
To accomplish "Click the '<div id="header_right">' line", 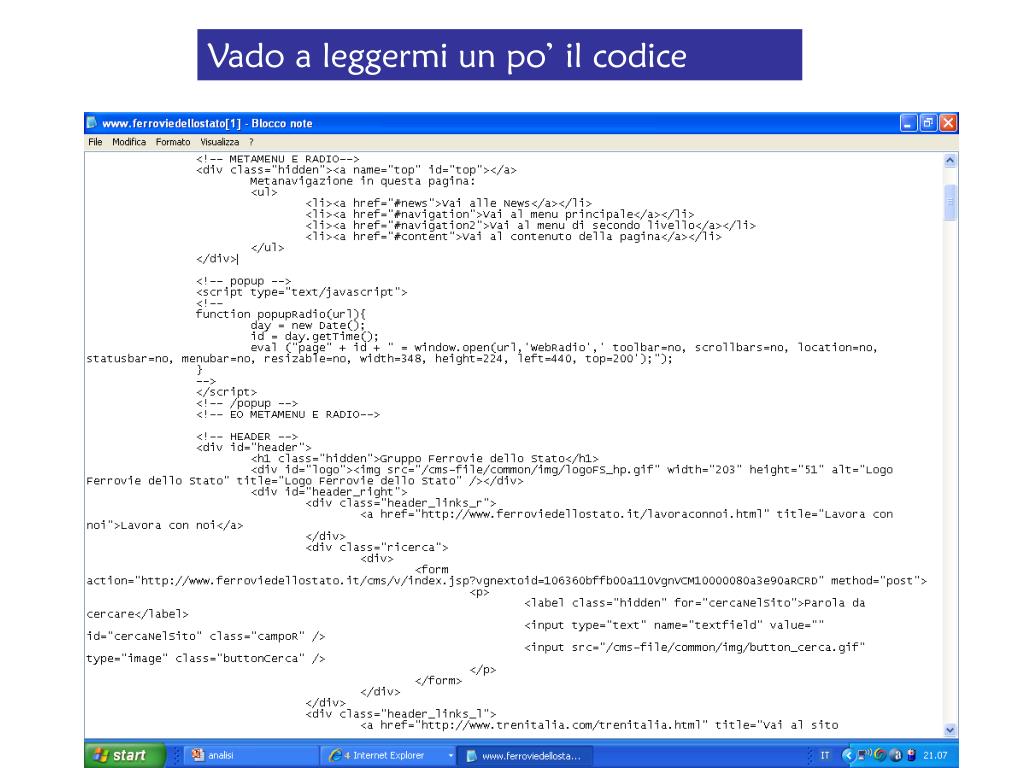I will tap(328, 492).
